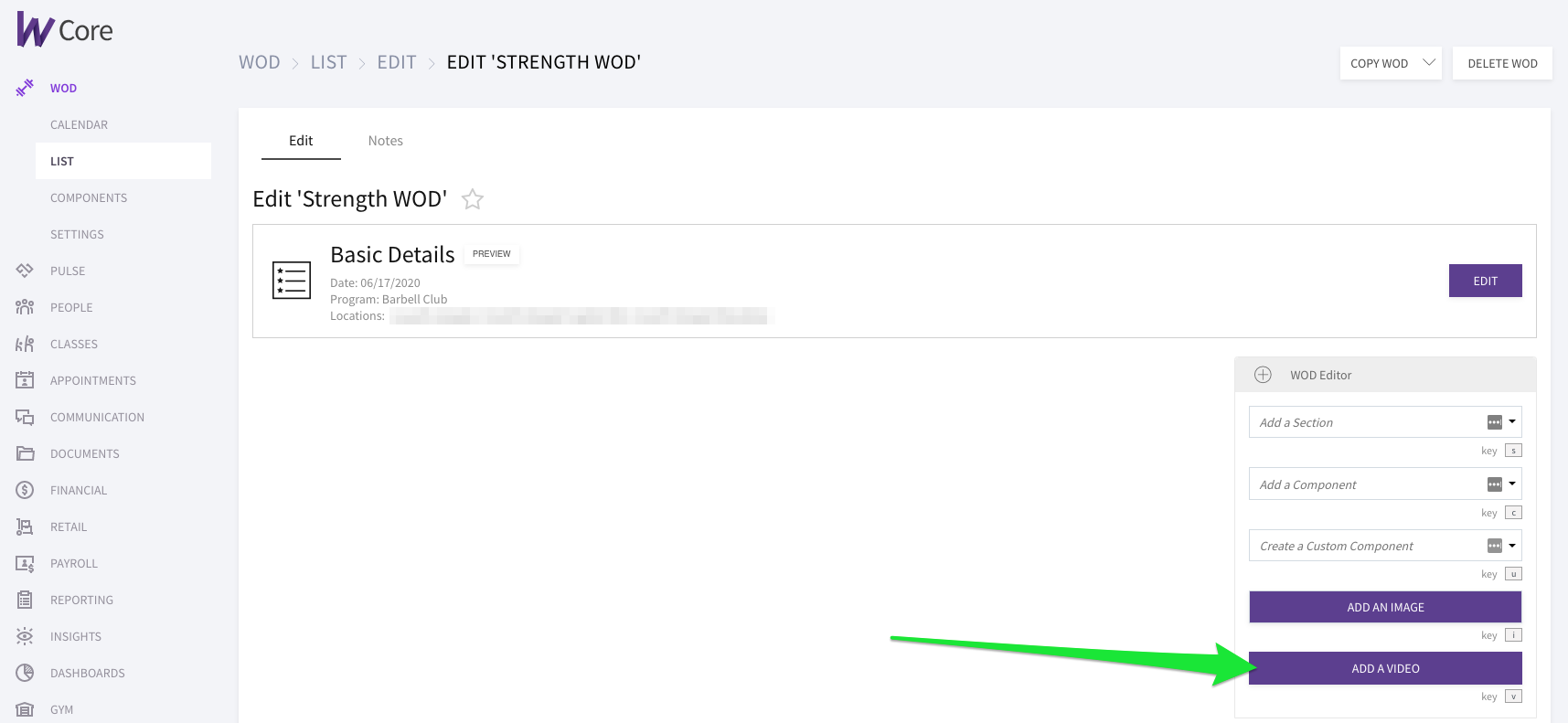
Task: Click the WOD Editor plus icon
Action: point(1263,375)
